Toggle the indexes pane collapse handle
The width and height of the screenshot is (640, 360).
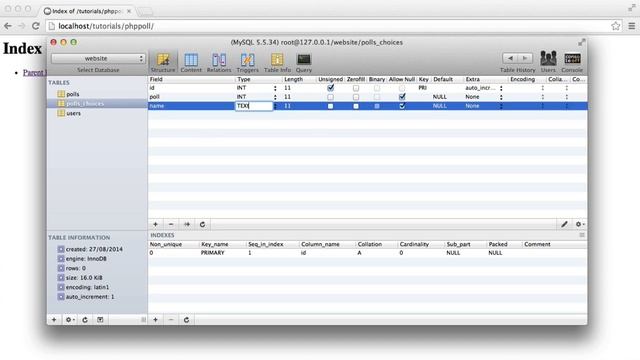(x=582, y=235)
